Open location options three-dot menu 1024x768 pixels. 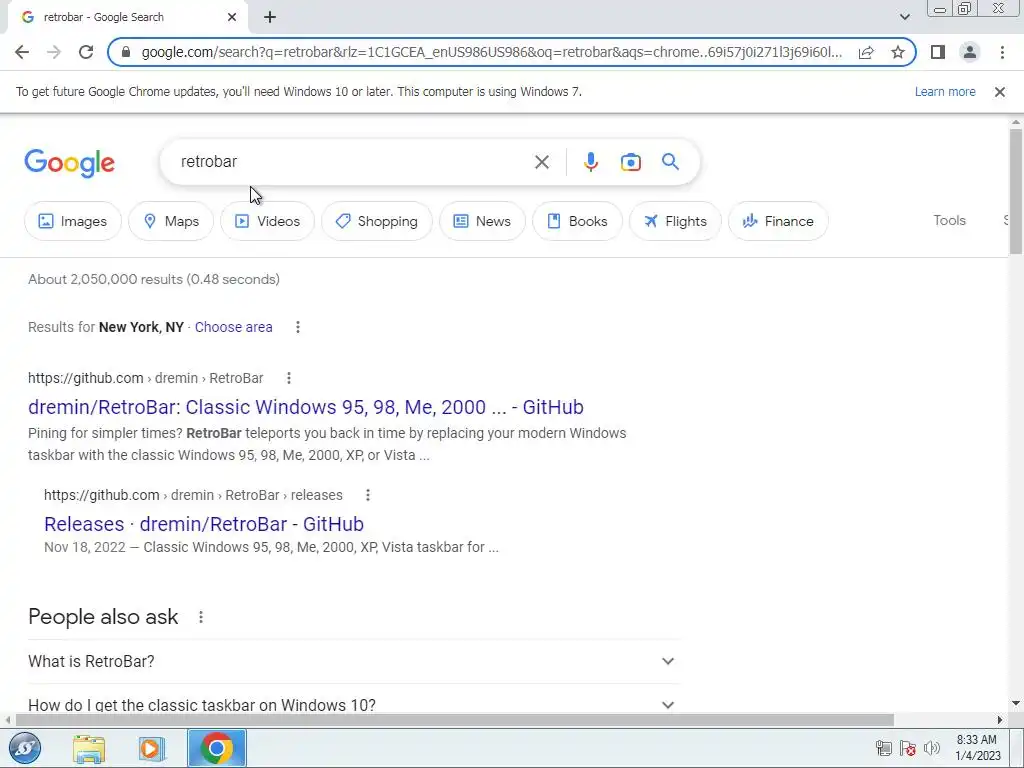coord(298,327)
